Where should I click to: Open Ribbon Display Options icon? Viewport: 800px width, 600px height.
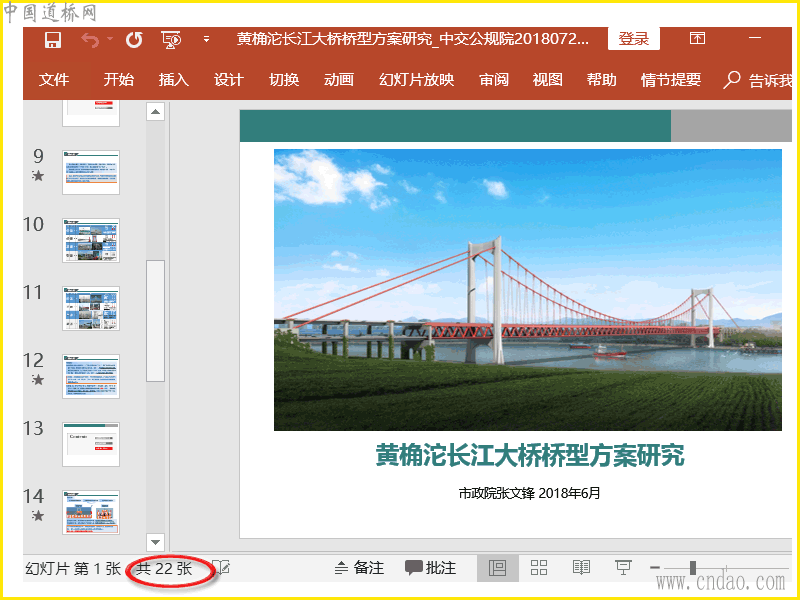point(697,38)
